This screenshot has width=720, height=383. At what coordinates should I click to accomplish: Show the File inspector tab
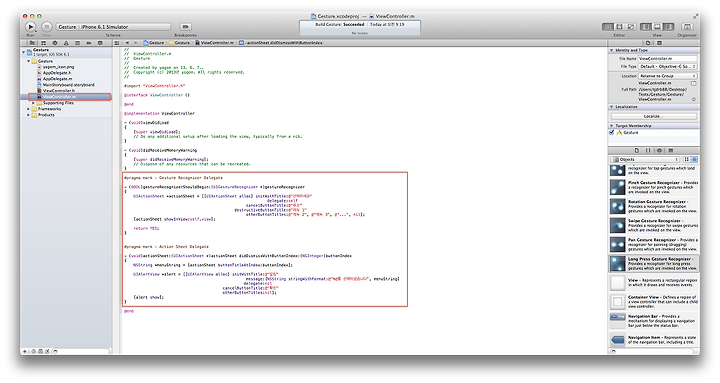(x=648, y=43)
